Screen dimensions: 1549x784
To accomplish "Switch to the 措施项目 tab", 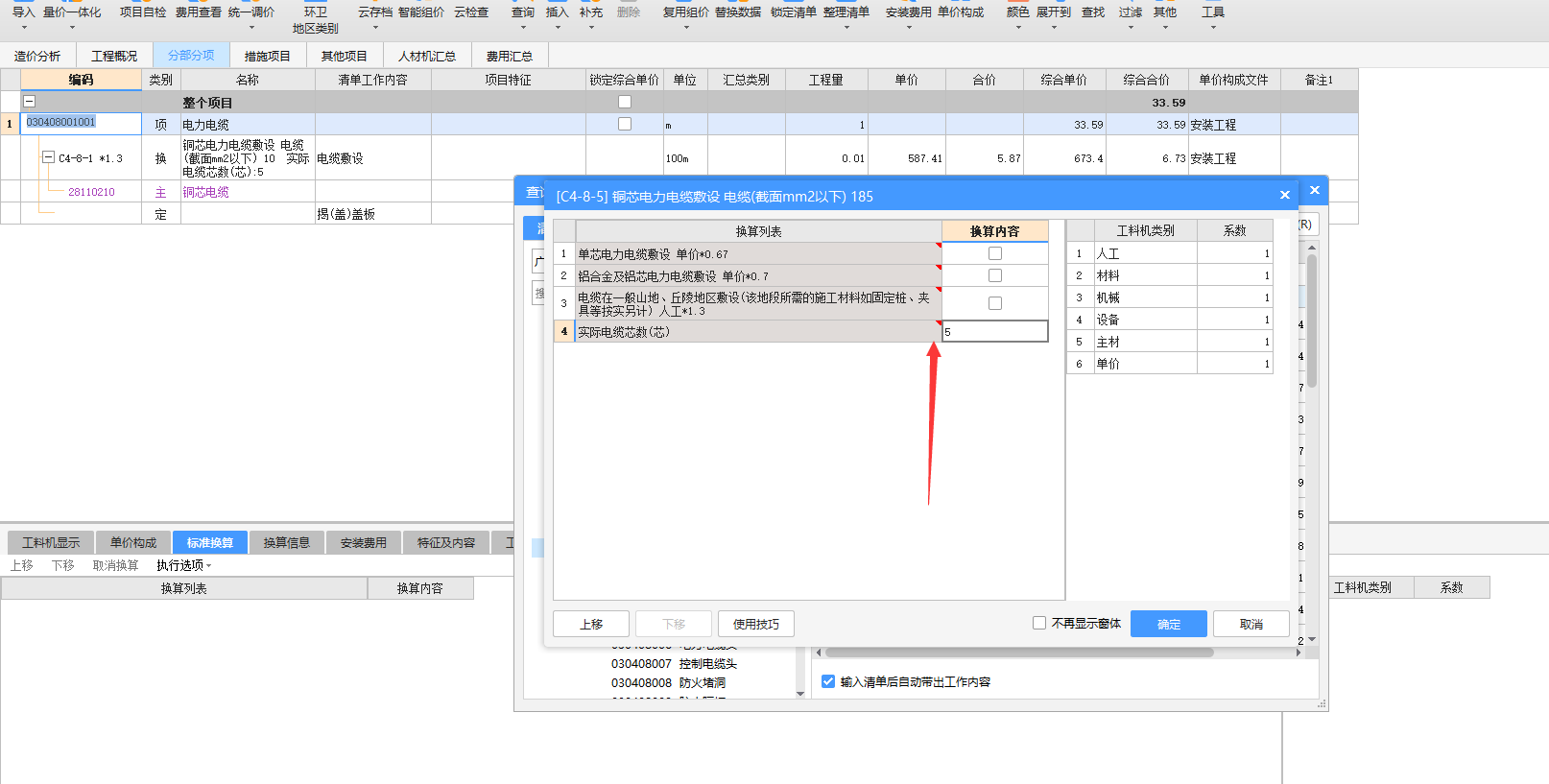I will 268,56.
